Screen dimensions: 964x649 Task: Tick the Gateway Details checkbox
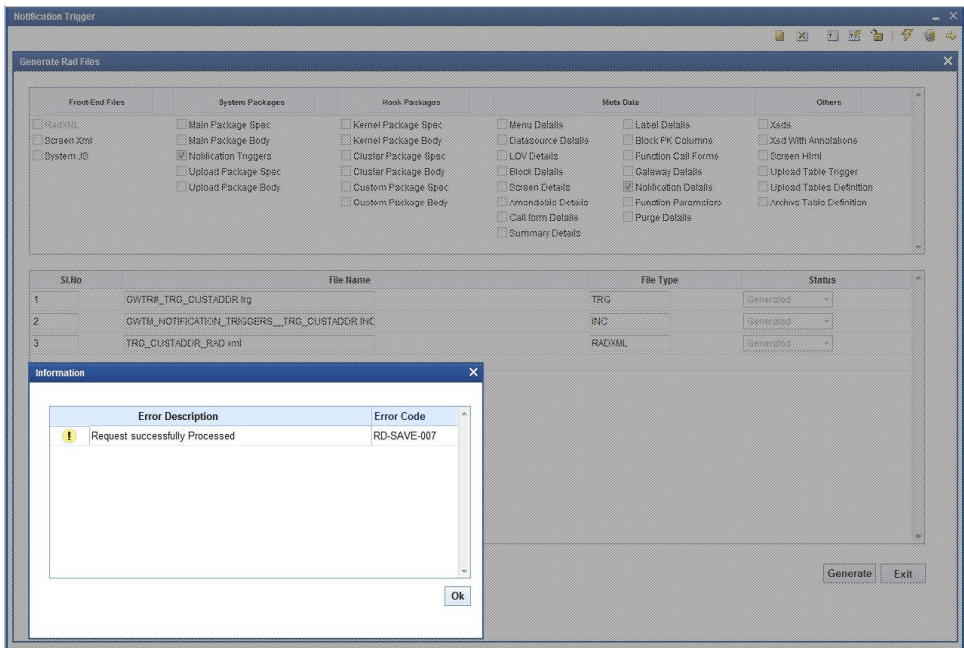(628, 171)
